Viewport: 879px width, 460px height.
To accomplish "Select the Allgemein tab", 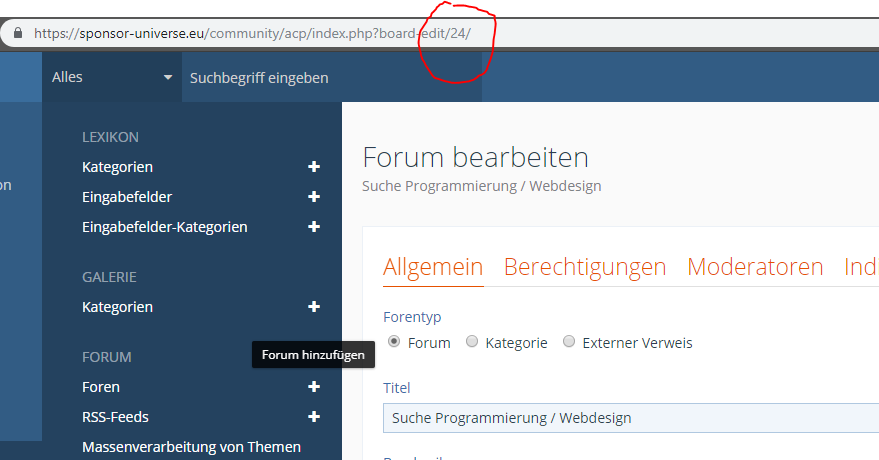I will (x=433, y=267).
